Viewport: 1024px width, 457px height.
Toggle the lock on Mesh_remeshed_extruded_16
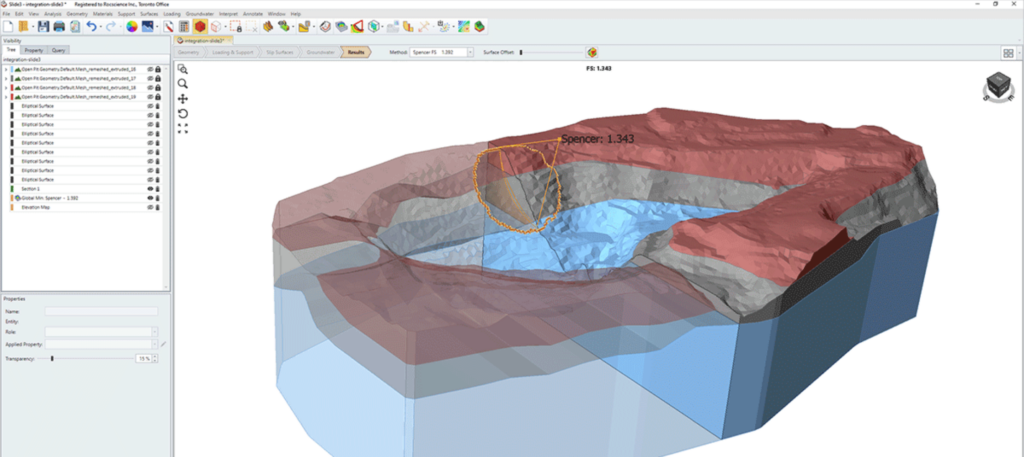(157, 69)
